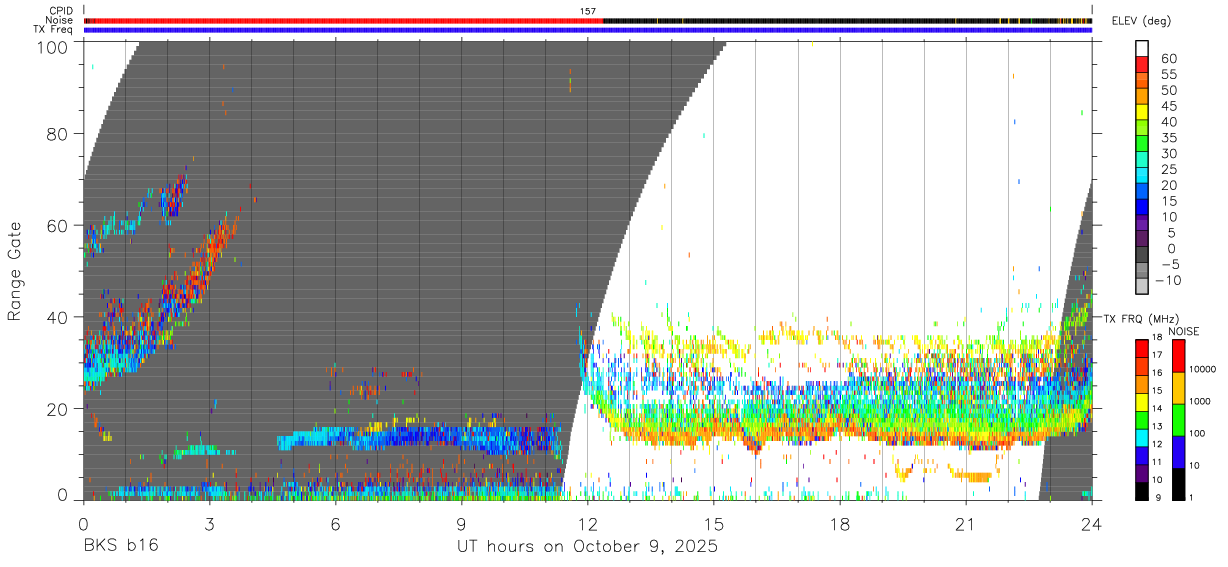Click the NOISE scale label 10000
The width and height of the screenshot is (1228, 567).
[1201, 369]
